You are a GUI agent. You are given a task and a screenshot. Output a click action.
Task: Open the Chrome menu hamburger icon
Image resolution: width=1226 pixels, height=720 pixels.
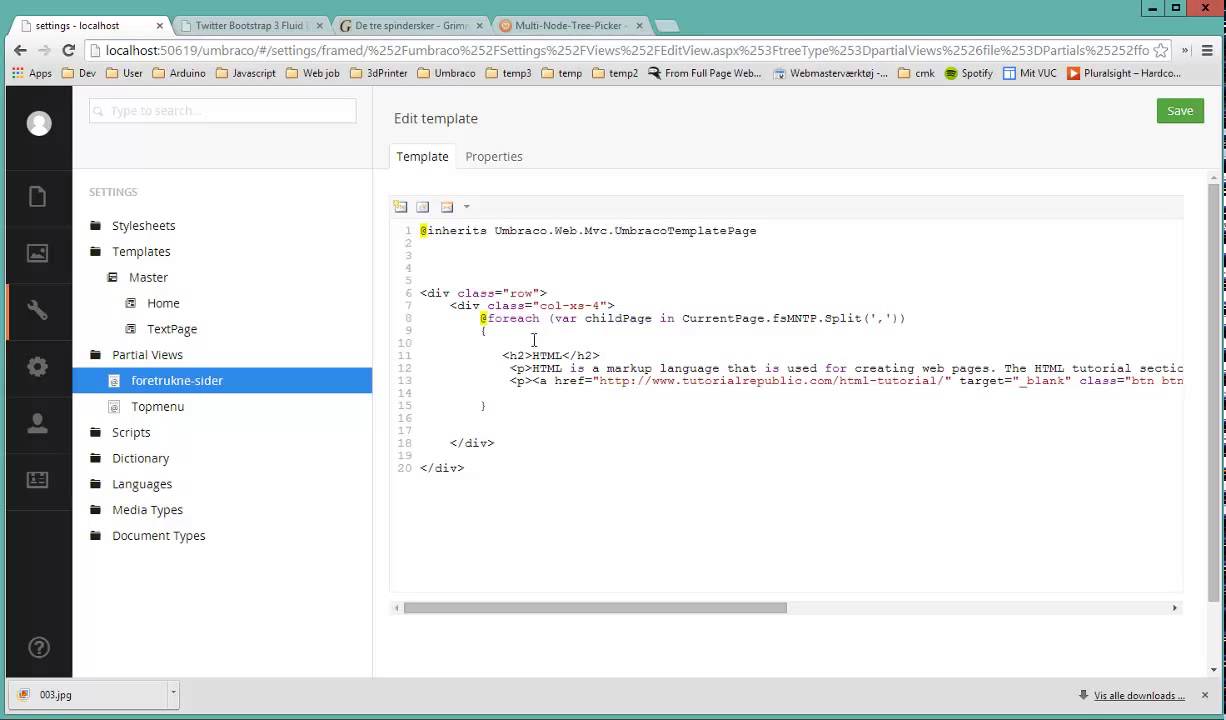1209,50
